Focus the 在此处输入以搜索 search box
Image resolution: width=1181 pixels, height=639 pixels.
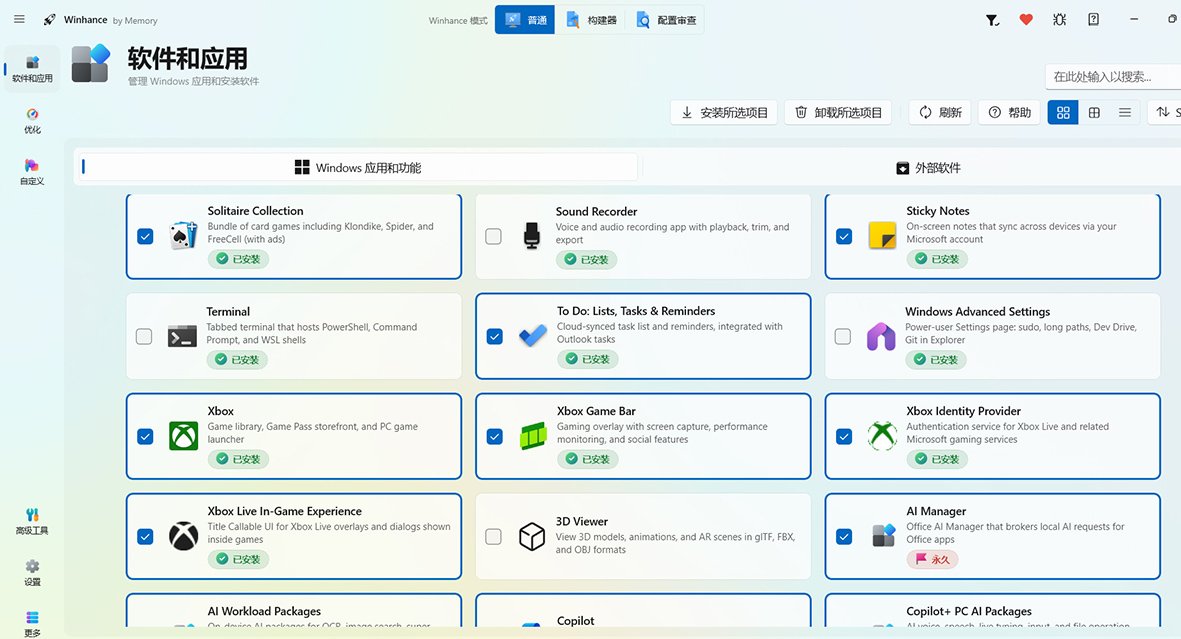[1113, 76]
